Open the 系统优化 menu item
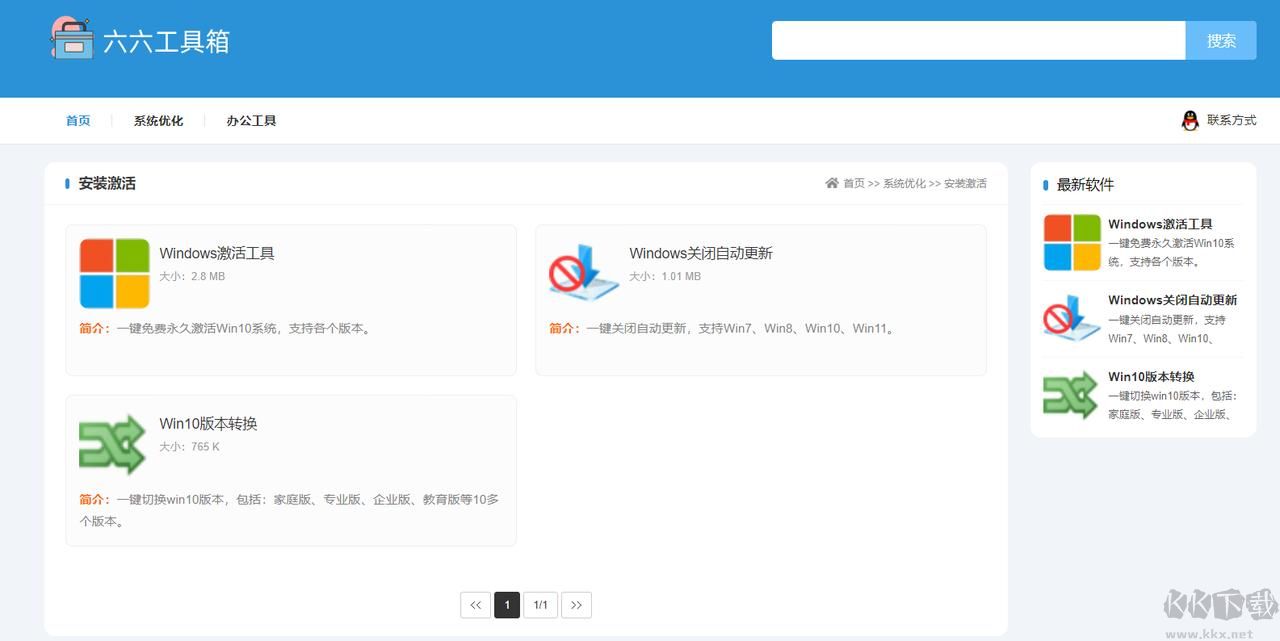1280x641 pixels. (158, 120)
